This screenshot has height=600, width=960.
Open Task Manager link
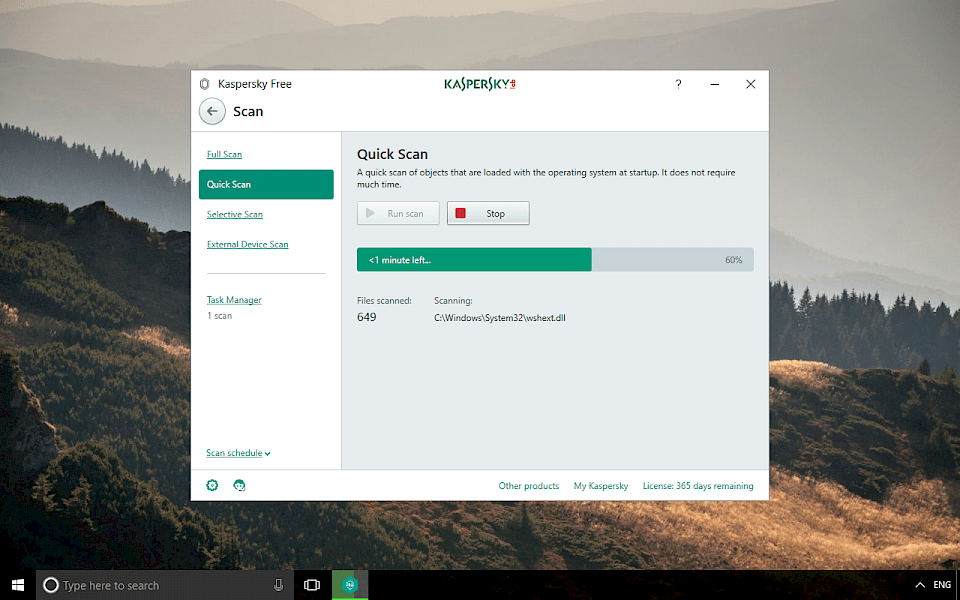[234, 300]
